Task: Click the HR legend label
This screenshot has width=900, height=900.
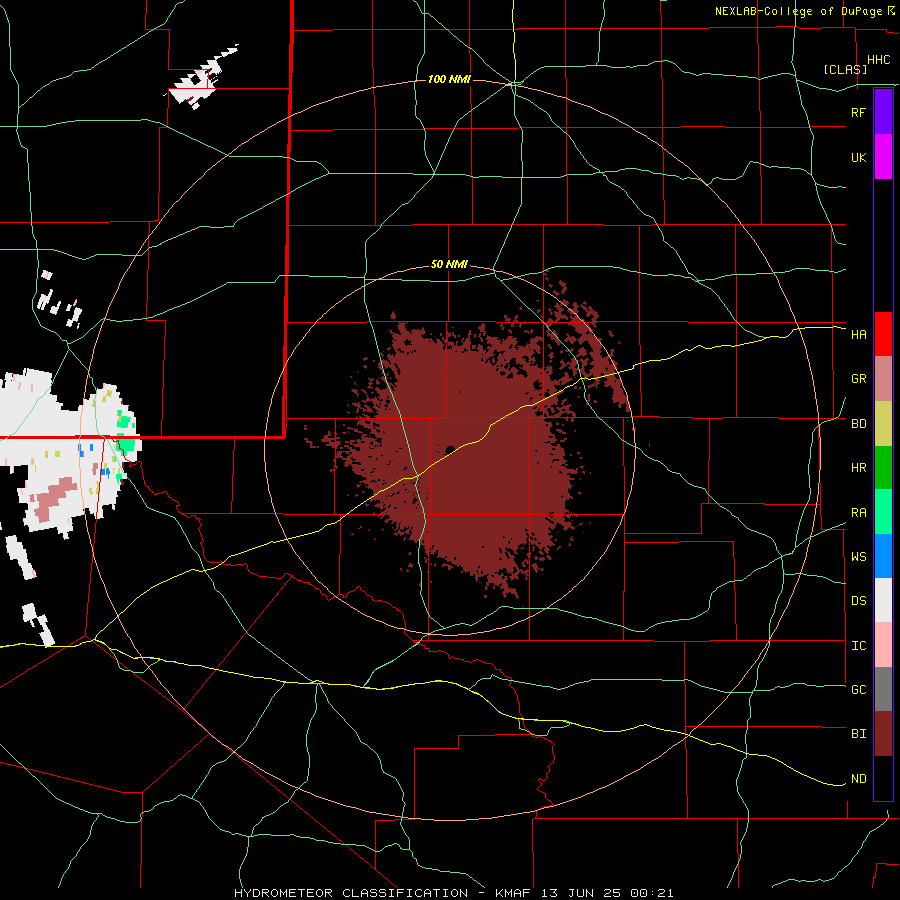Action: click(859, 468)
